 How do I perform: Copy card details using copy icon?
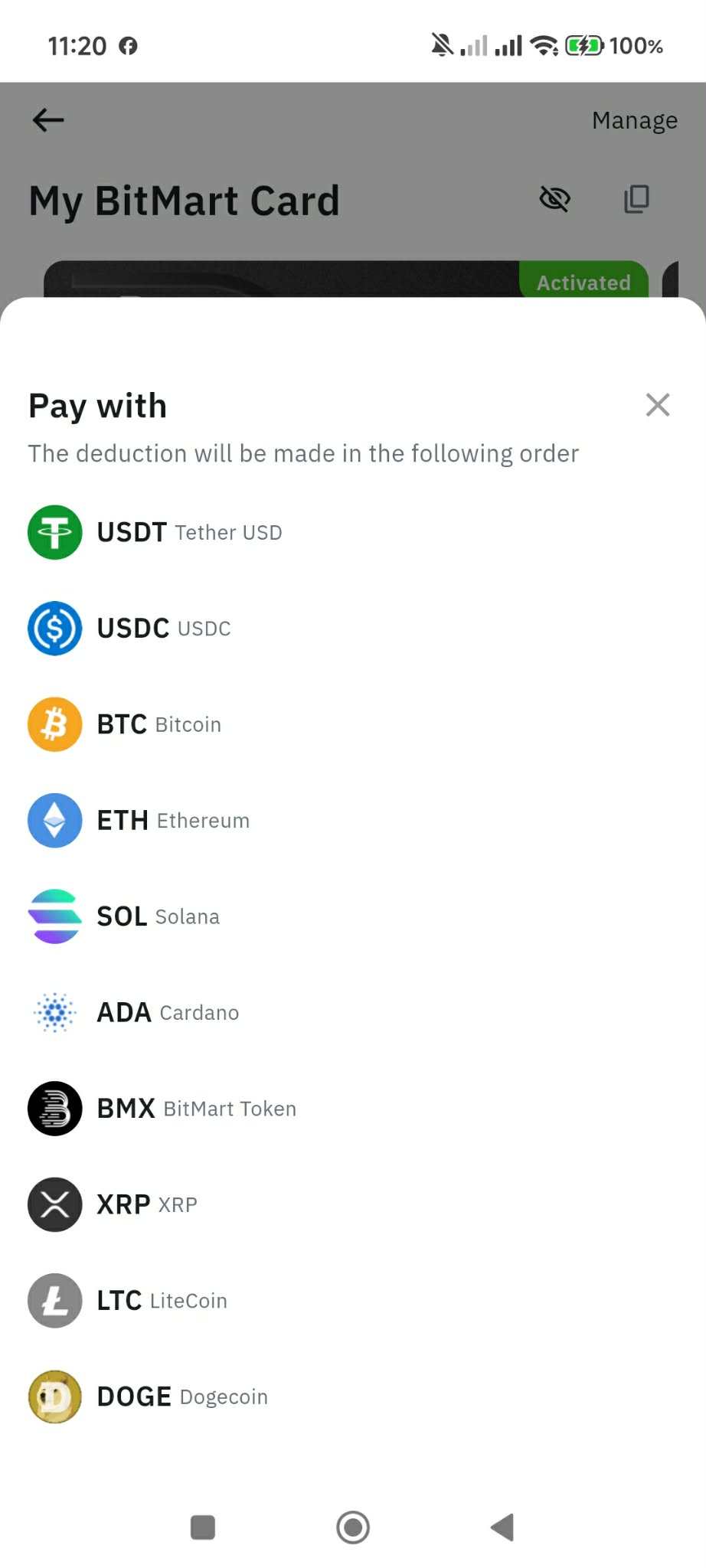[x=636, y=199]
